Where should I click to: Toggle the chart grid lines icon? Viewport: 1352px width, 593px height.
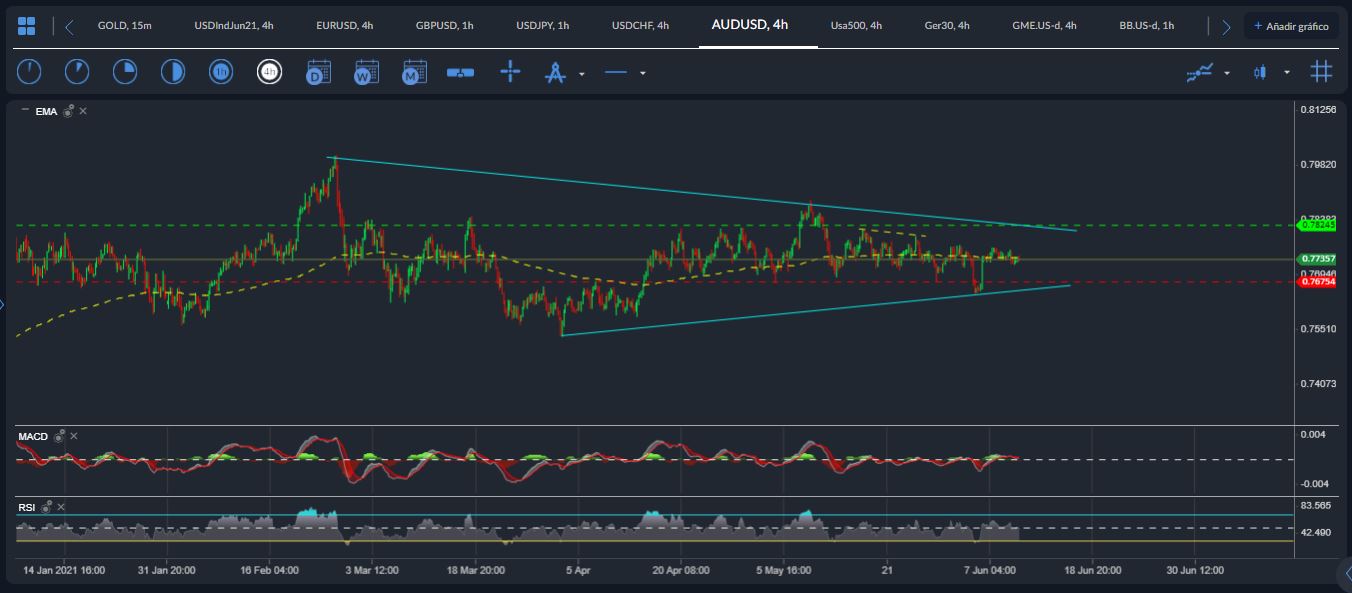point(1322,72)
